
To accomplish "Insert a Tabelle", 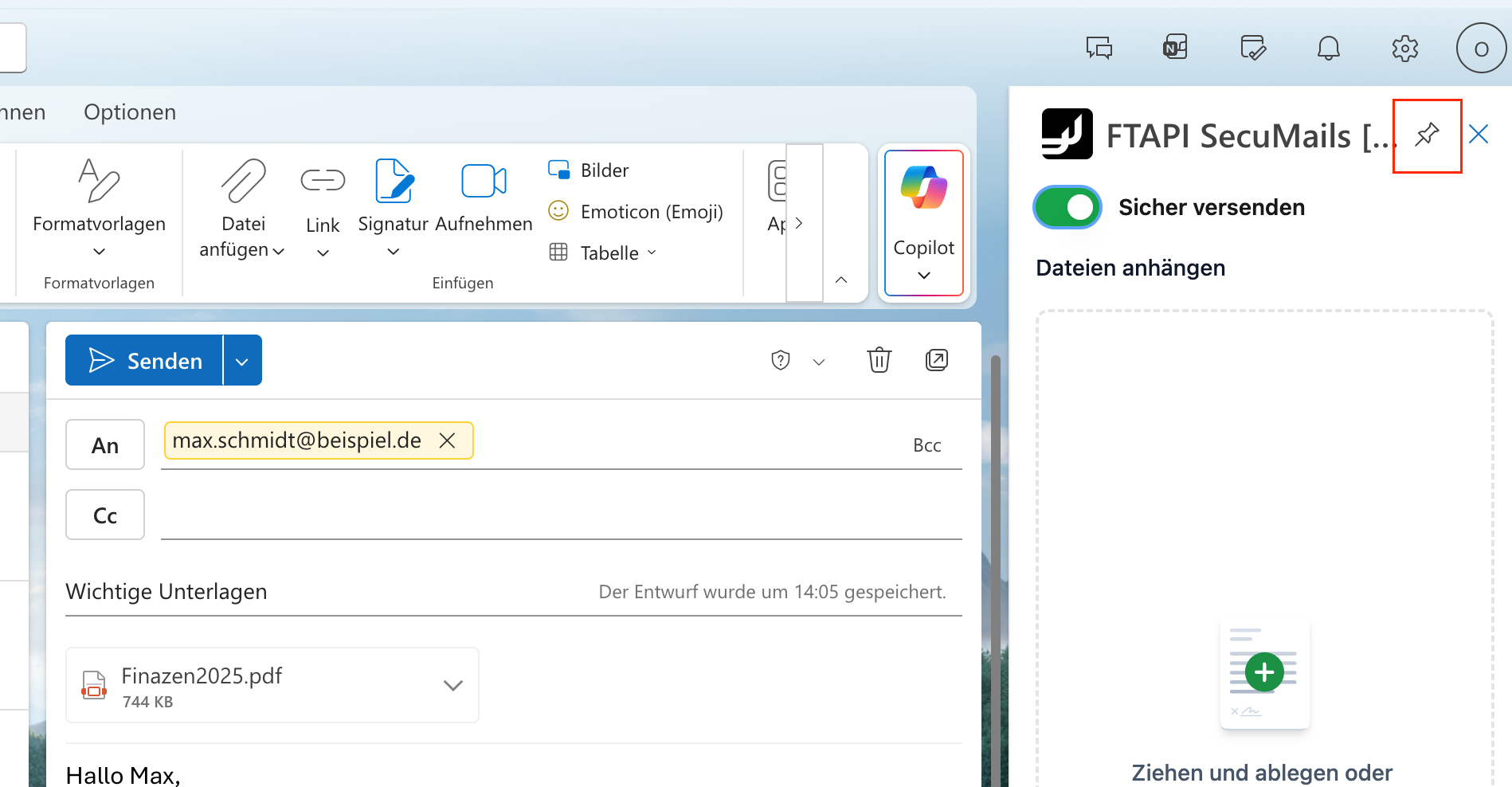I will pyautogui.click(x=602, y=253).
